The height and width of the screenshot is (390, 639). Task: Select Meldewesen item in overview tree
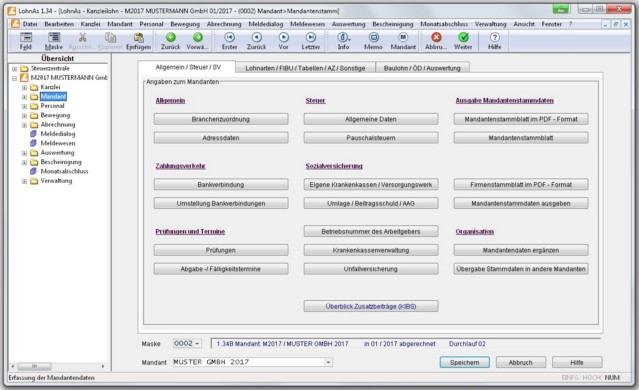click(58, 143)
